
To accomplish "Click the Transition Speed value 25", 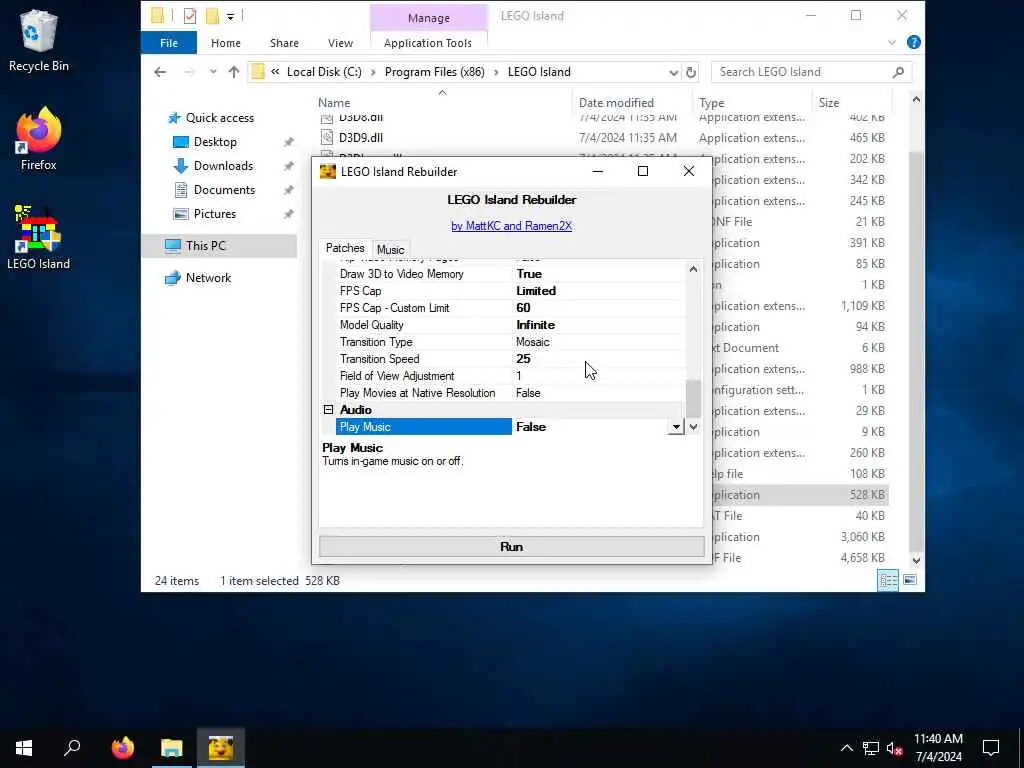I will 523,359.
